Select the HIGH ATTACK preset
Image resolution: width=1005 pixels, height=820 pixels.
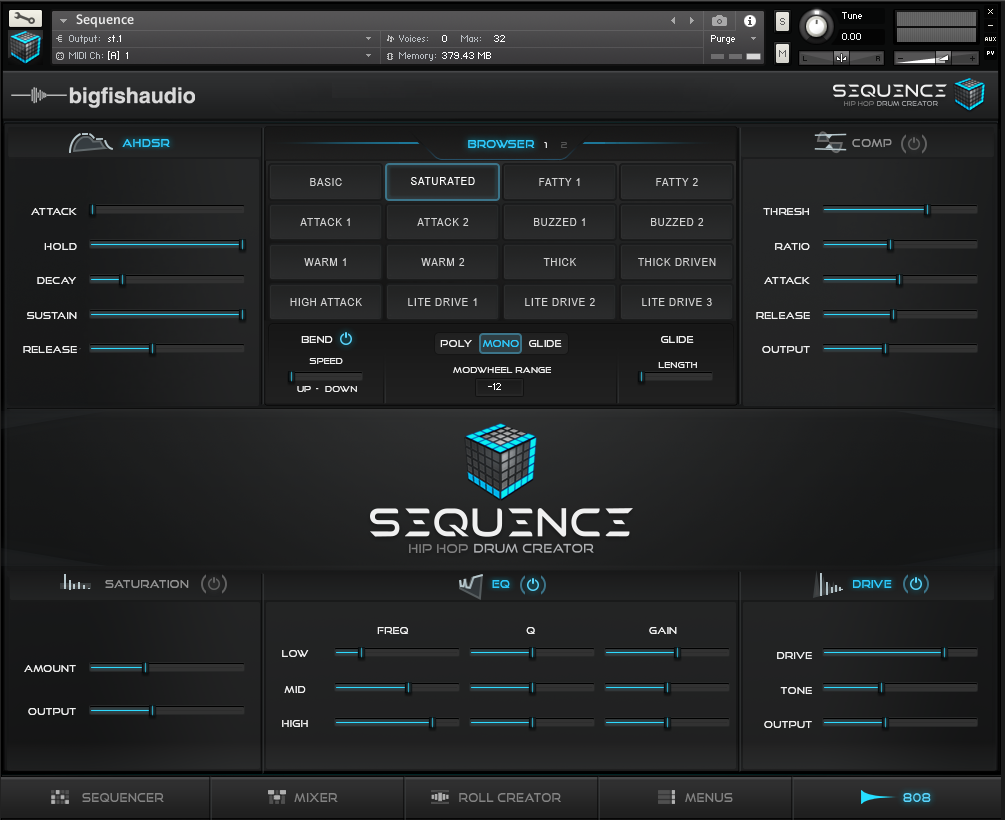pos(326,302)
